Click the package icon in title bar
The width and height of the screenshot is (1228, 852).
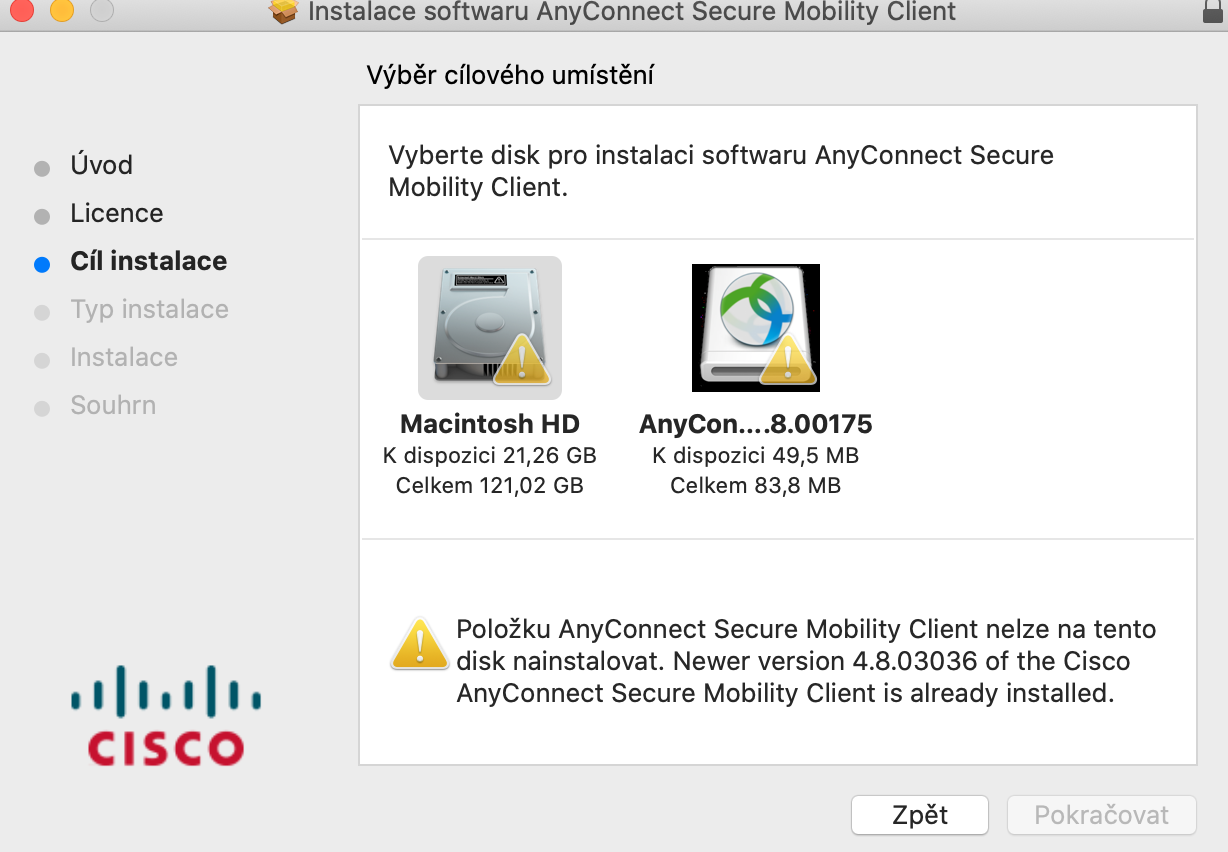pos(284,12)
